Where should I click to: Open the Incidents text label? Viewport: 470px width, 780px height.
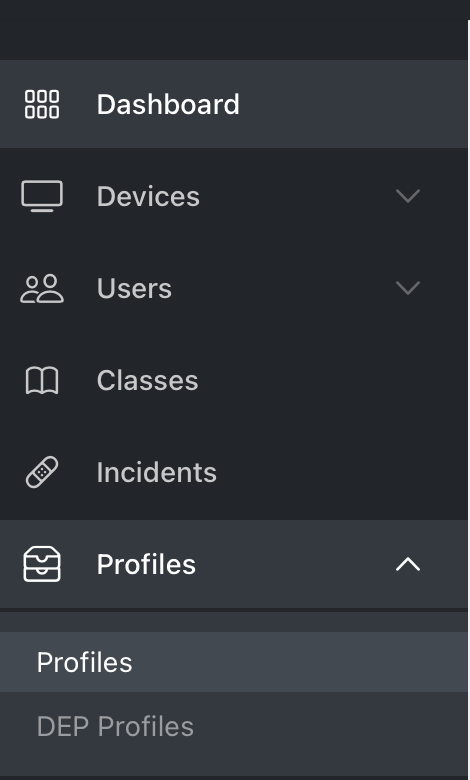point(157,472)
